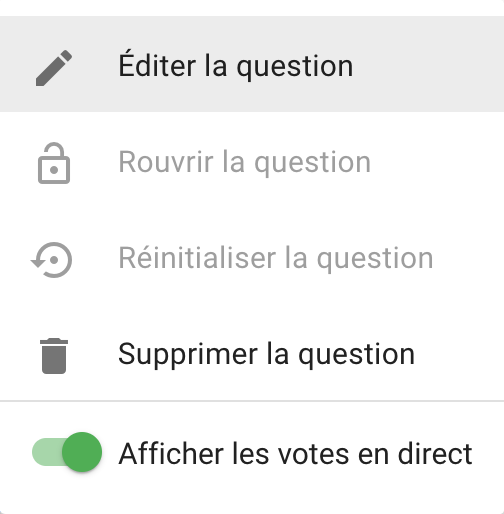This screenshot has height=514, width=504.
Task: Click the greyed-out word Réinitialiser
Action: click(x=197, y=257)
